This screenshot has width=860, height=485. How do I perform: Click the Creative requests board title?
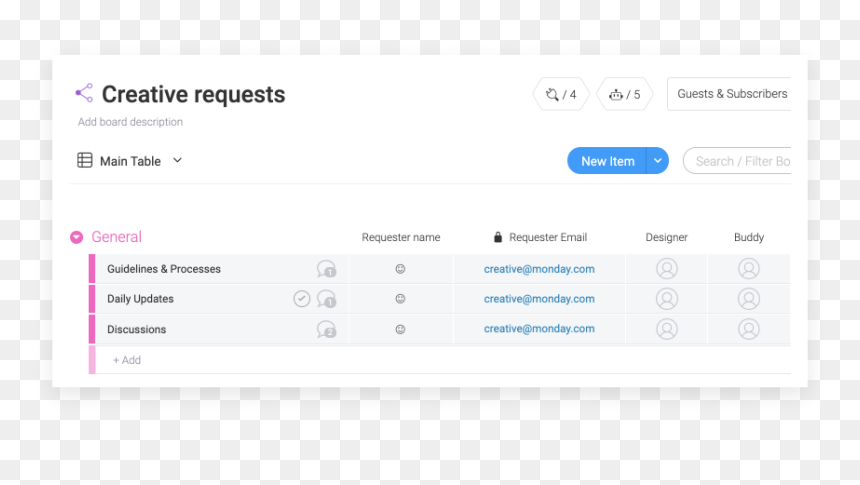[194, 94]
